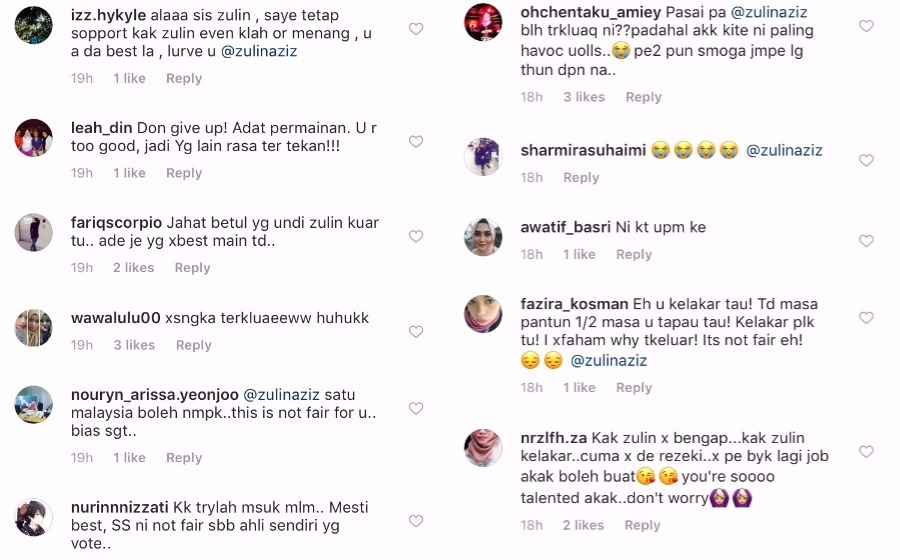View 2 likes on fariqscorpio's comment
Image resolution: width=900 pixels, height=560 pixels.
133,267
